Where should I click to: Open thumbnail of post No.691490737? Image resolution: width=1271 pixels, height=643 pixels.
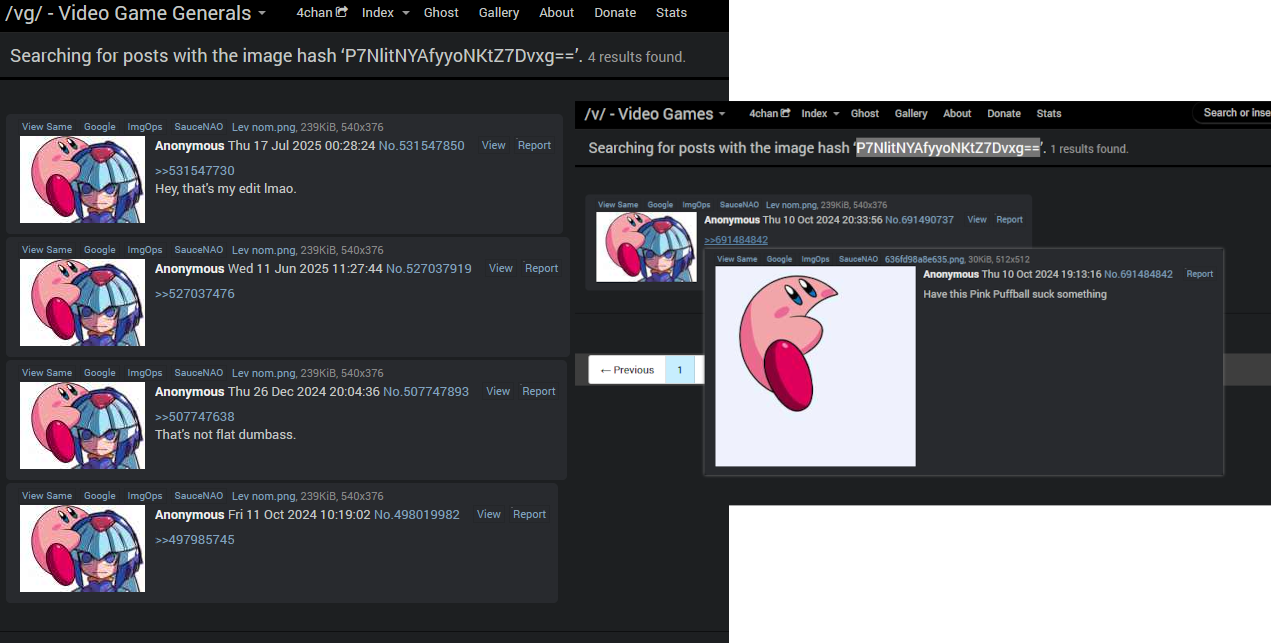click(646, 247)
